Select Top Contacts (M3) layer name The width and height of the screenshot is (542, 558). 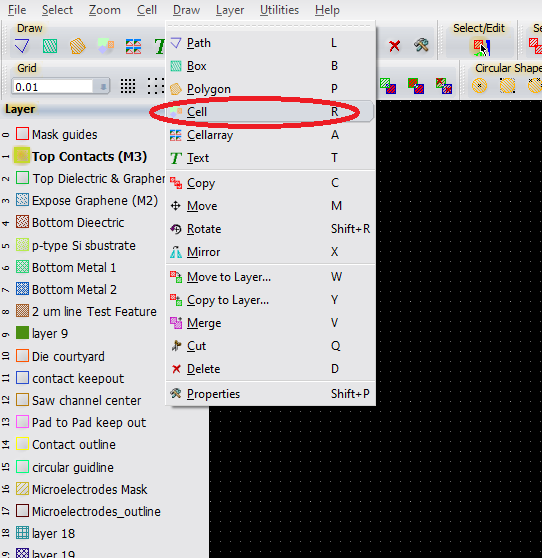point(89,157)
